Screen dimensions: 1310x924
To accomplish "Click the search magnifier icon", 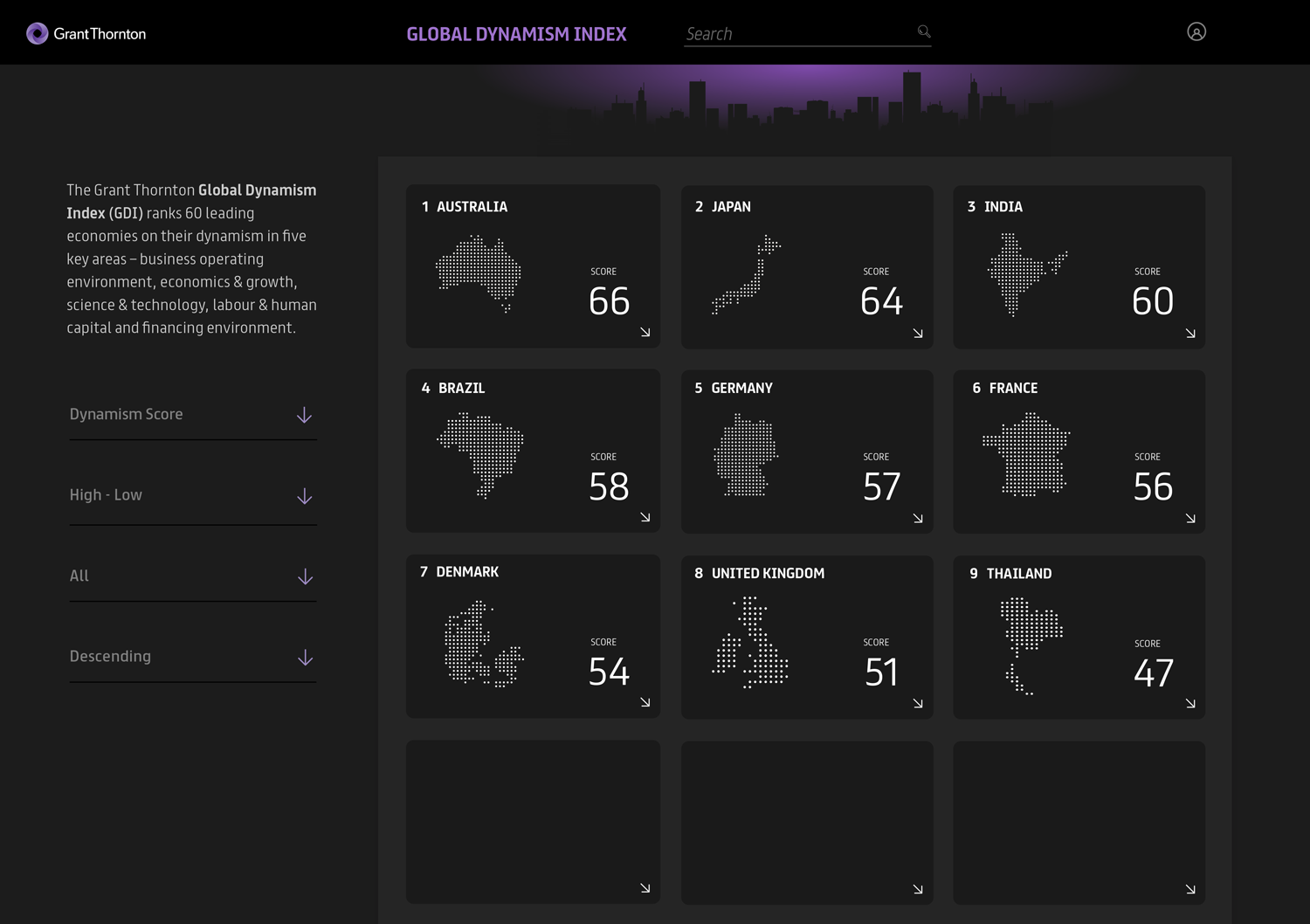I will pos(923,31).
